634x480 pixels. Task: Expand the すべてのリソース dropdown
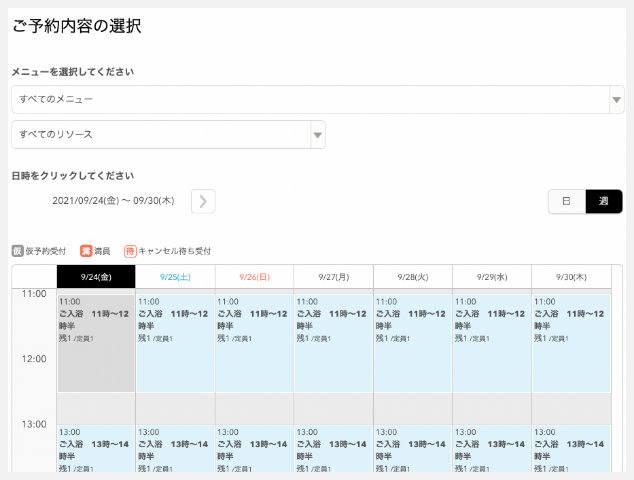[x=169, y=135]
